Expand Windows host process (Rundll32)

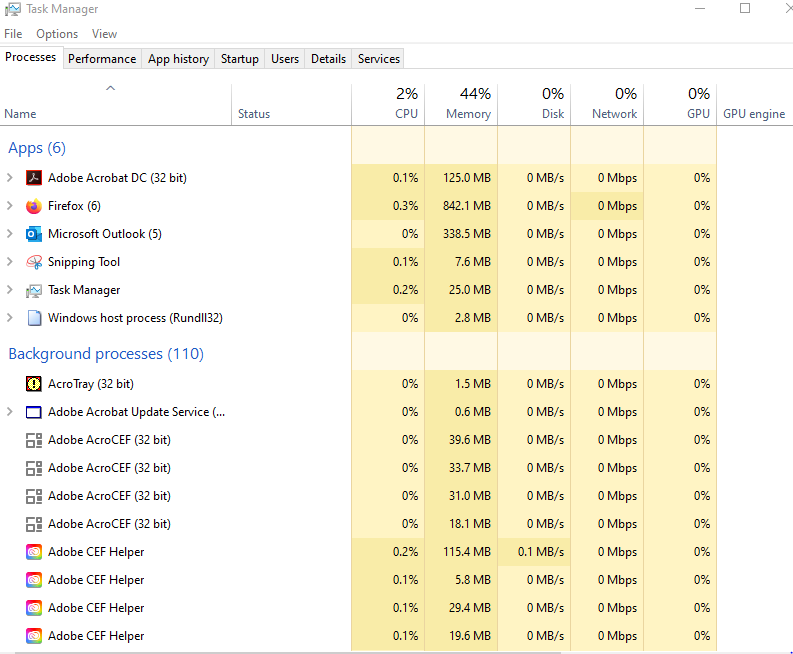10,318
